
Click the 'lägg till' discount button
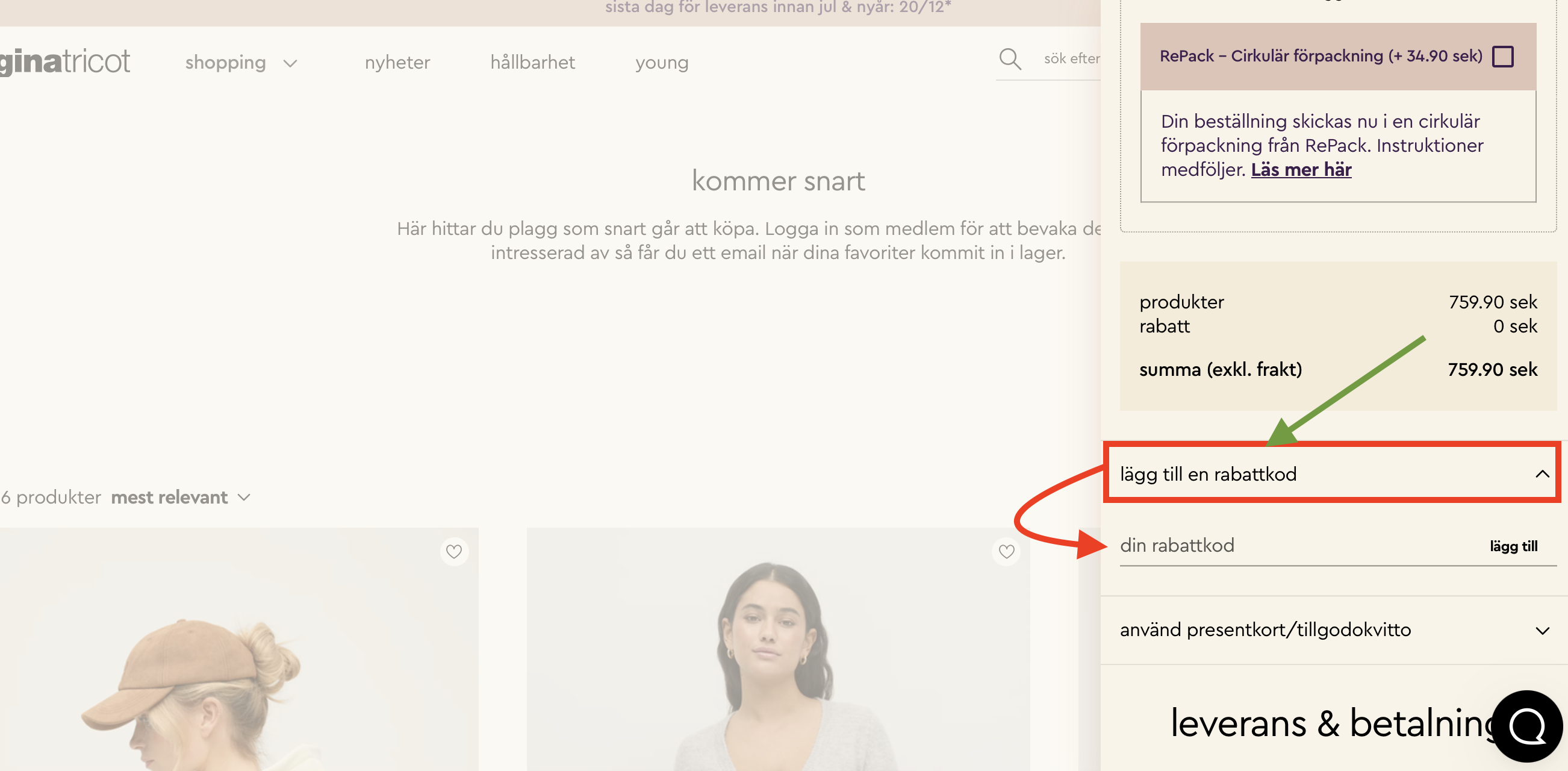tap(1513, 546)
